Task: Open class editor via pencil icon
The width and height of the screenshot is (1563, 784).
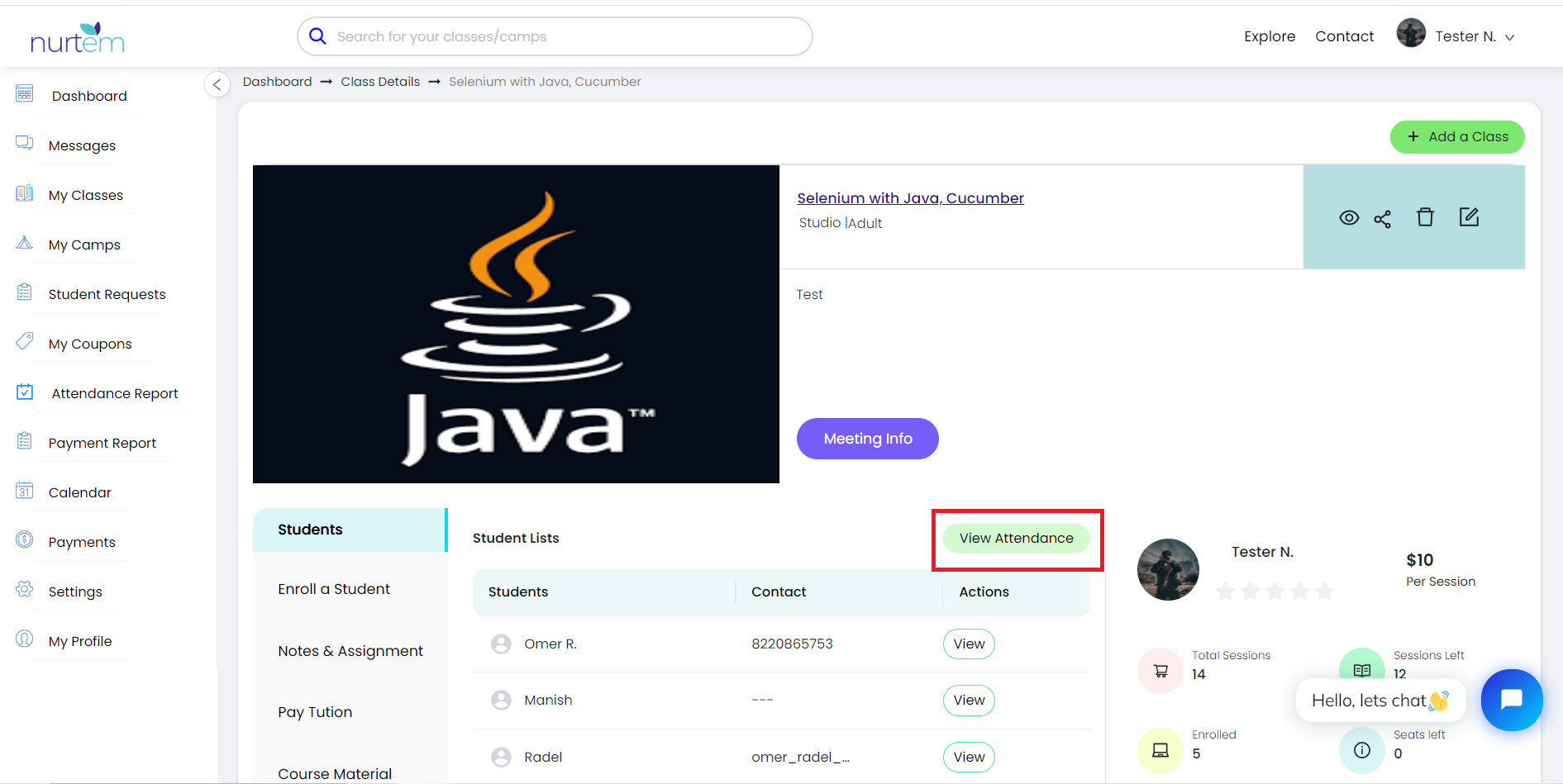Action: (x=1469, y=217)
